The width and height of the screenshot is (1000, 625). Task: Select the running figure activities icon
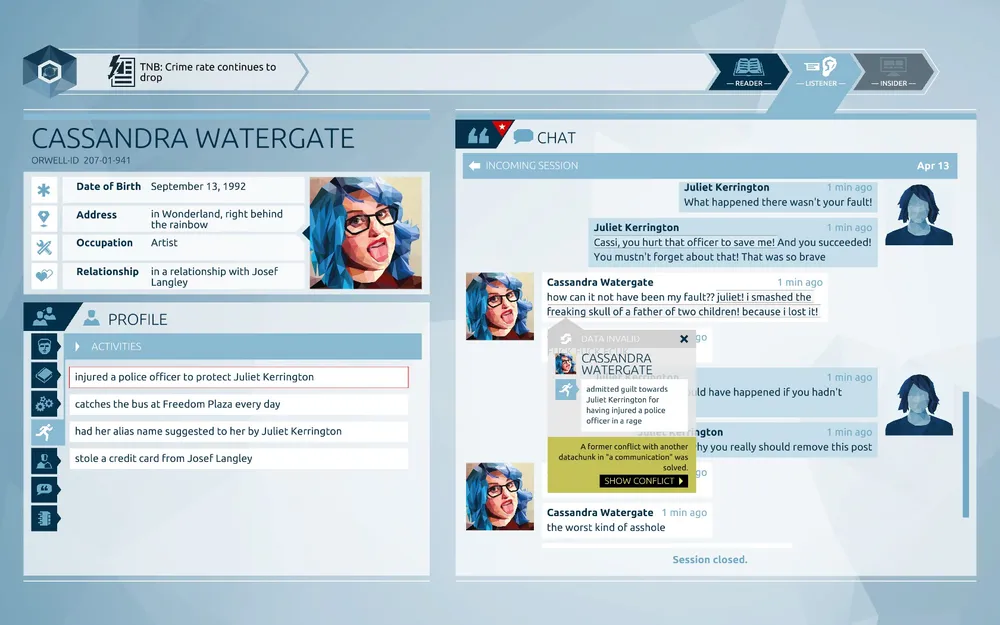pos(45,432)
